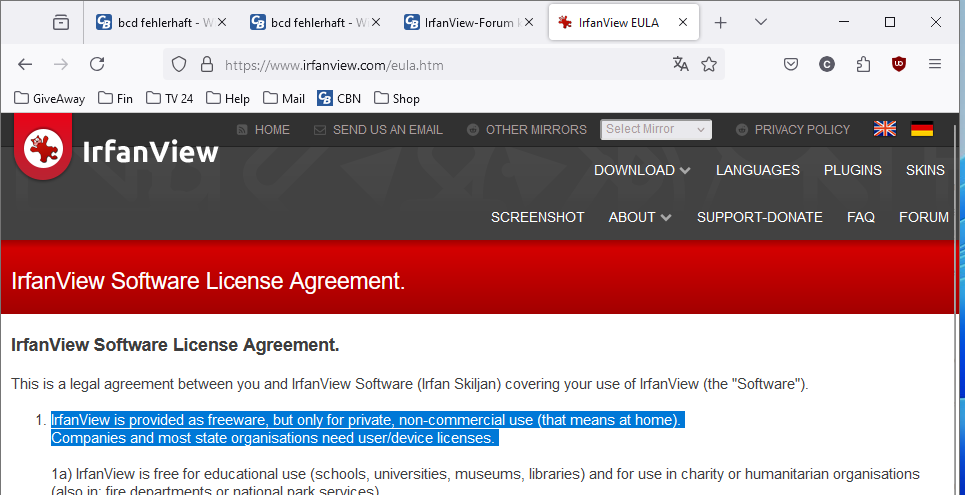This screenshot has height=495, width=965.
Task: Open the Help bookmarks folder
Action: pos(228,99)
